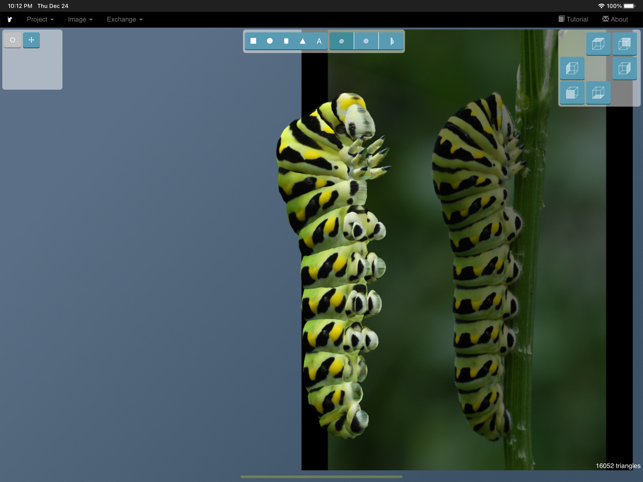Open the About link

[615, 19]
